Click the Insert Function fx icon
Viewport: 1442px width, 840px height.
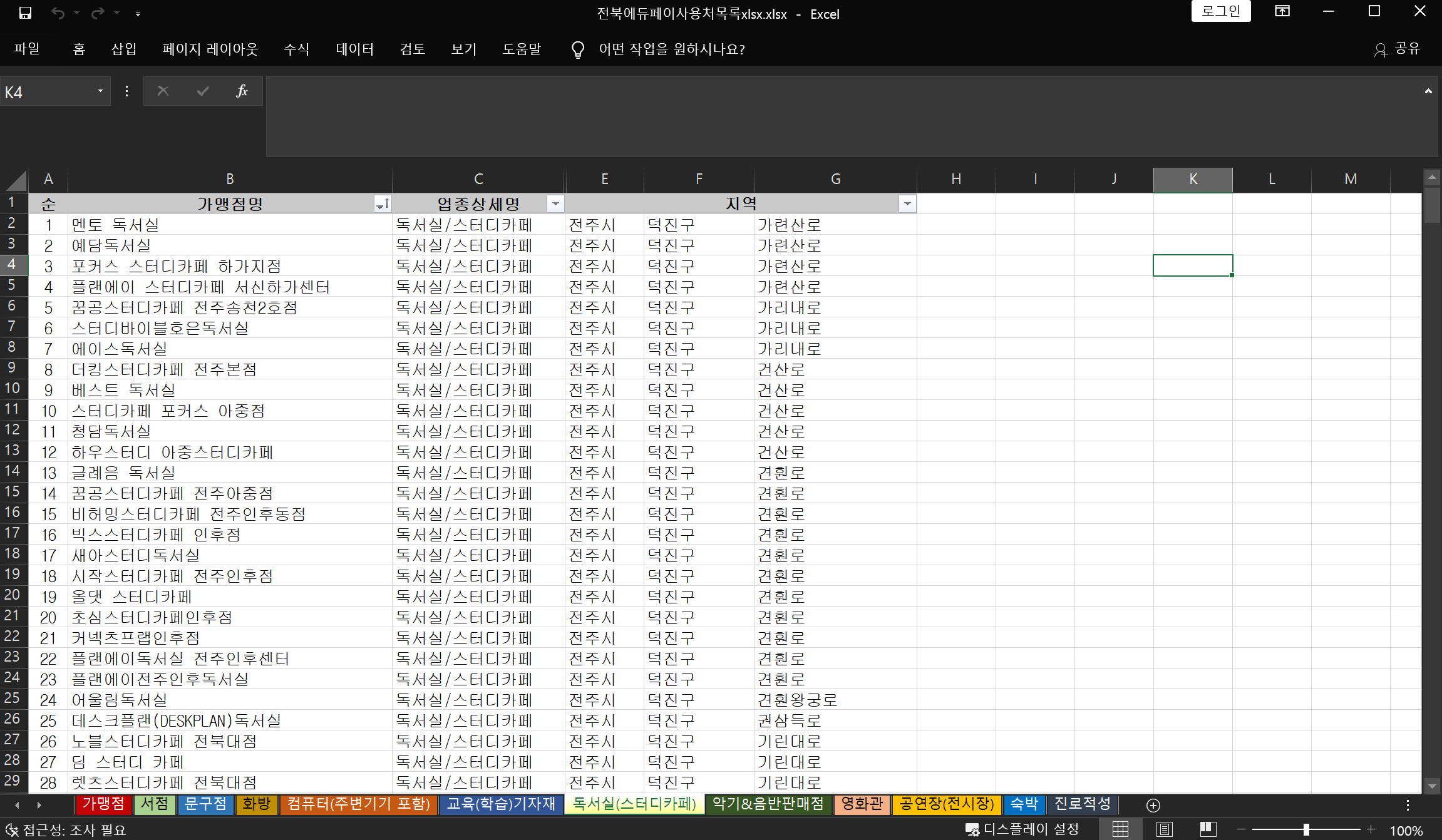click(x=242, y=91)
